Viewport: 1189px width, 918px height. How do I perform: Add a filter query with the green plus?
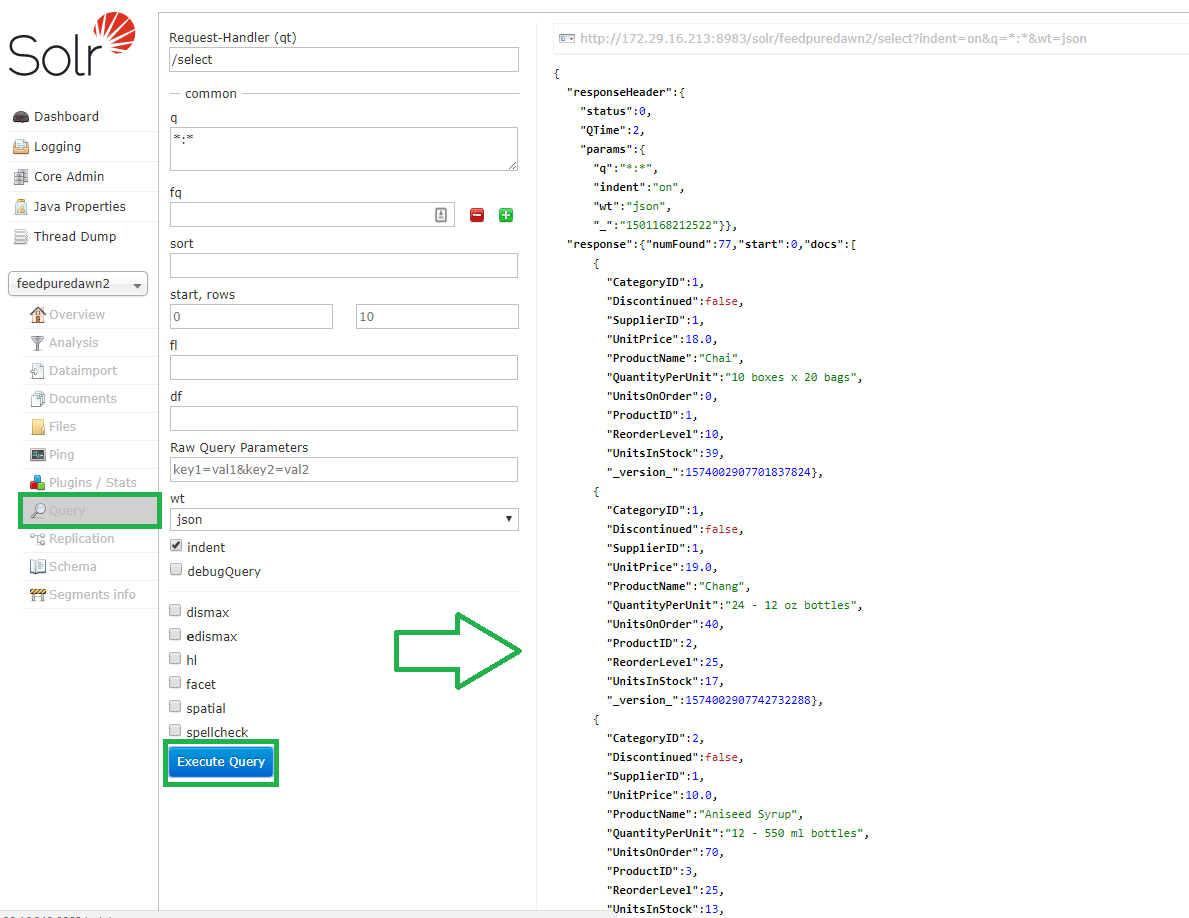tap(506, 214)
